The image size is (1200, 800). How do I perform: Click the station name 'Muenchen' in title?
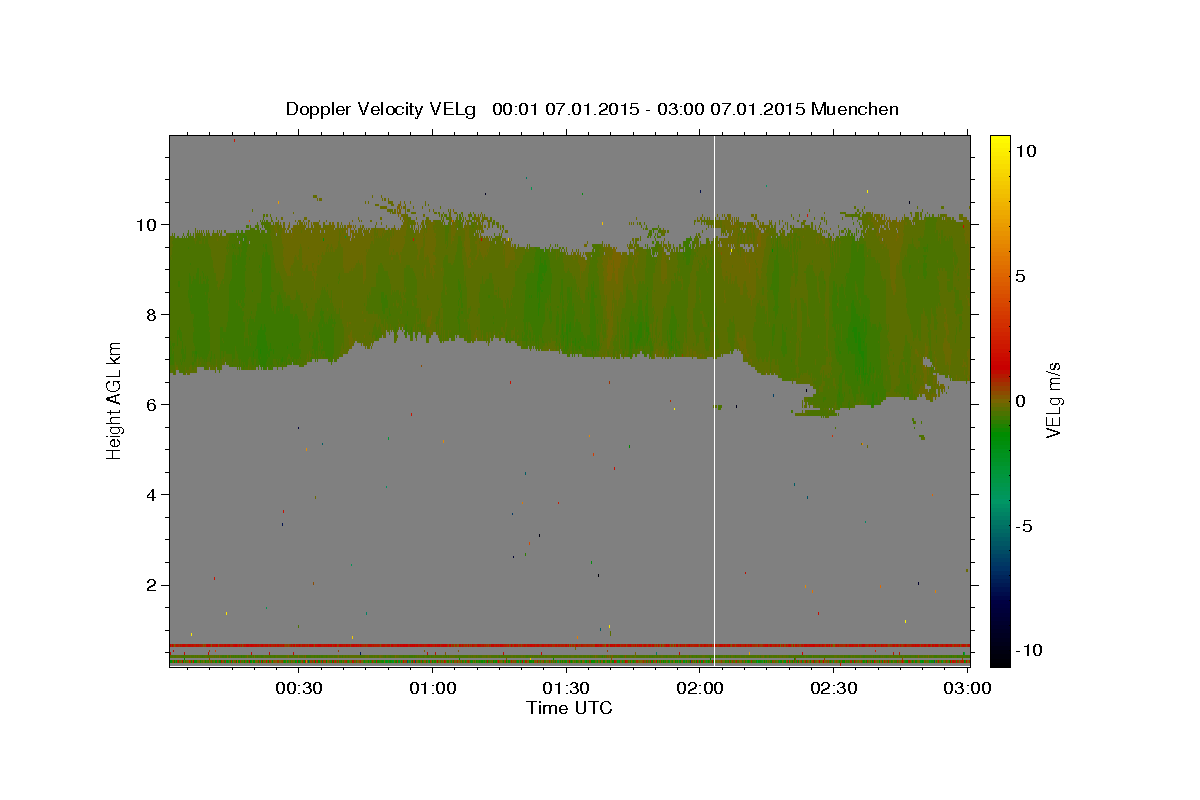pos(855,109)
